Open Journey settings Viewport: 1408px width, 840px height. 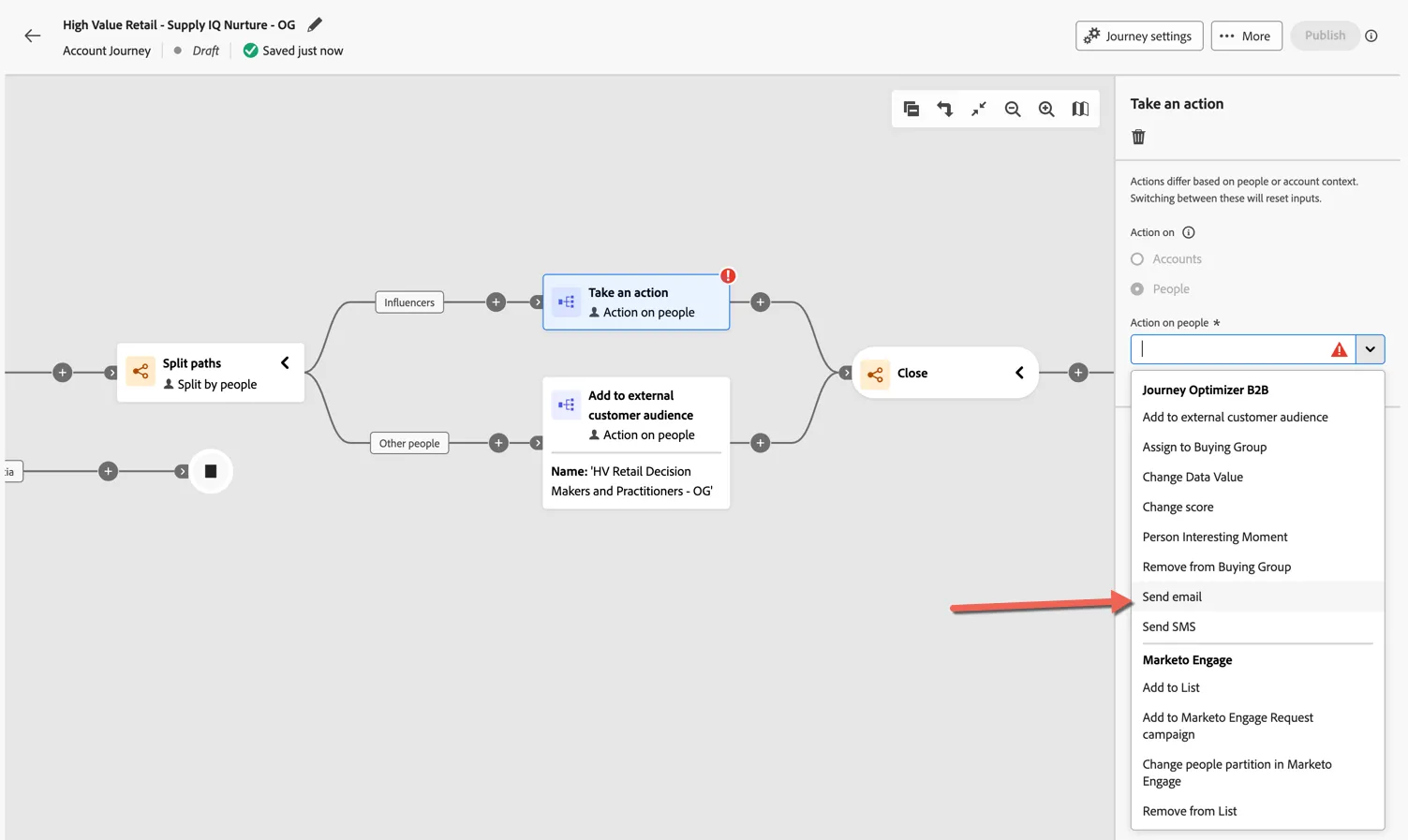pyautogui.click(x=1139, y=36)
